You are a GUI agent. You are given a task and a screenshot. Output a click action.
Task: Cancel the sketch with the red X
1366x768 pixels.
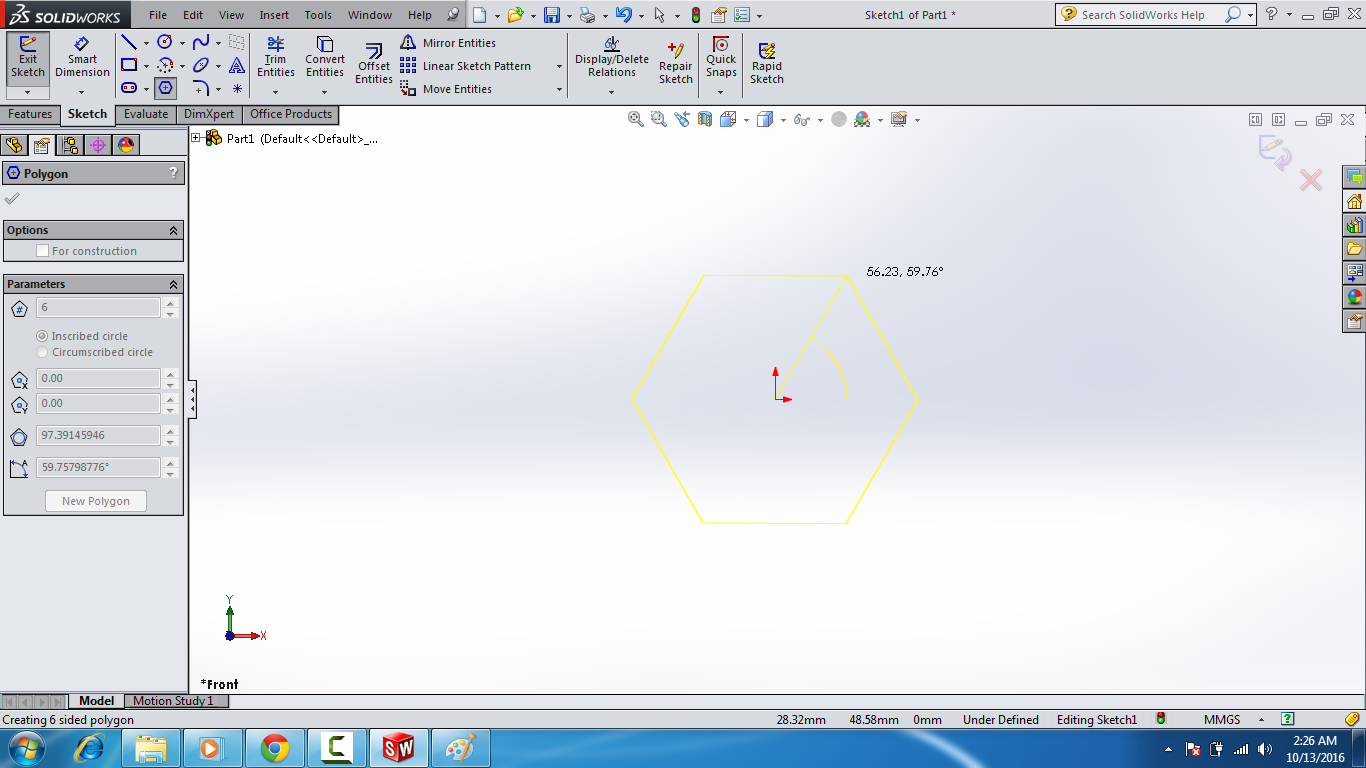1310,180
